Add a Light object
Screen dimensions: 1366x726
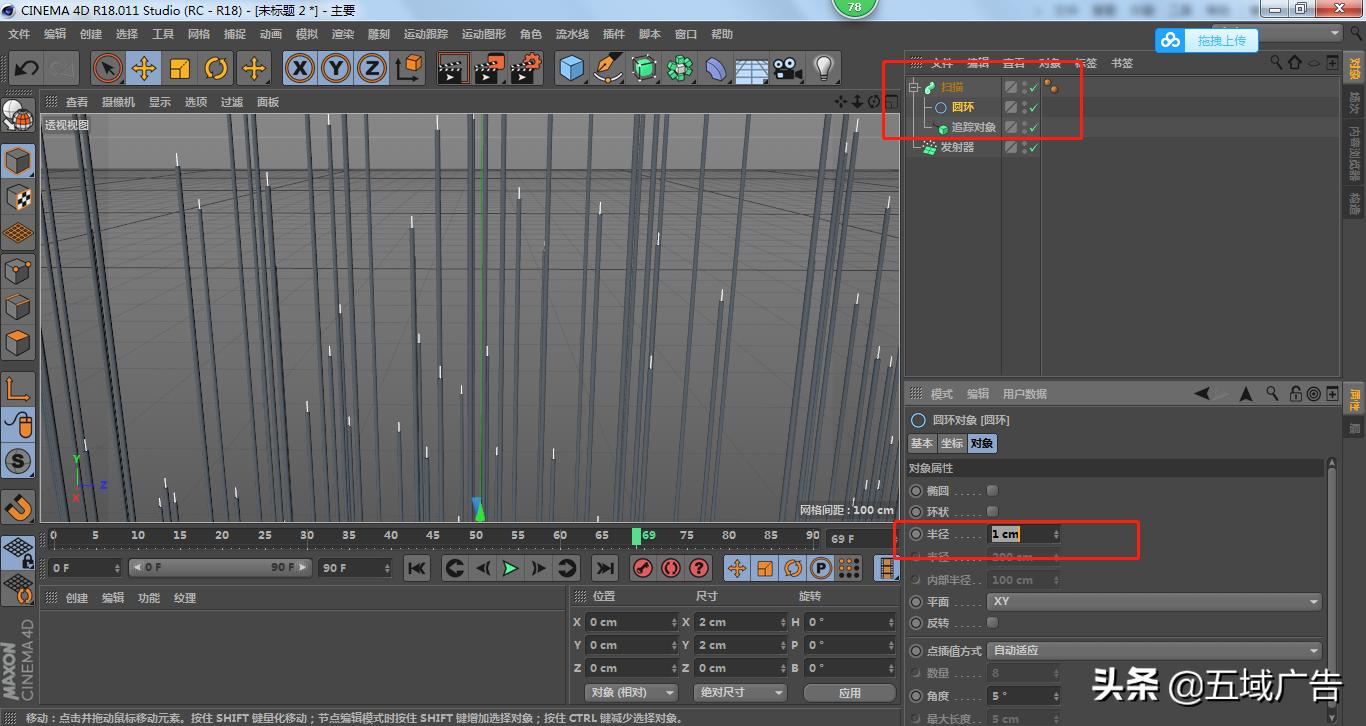click(823, 69)
